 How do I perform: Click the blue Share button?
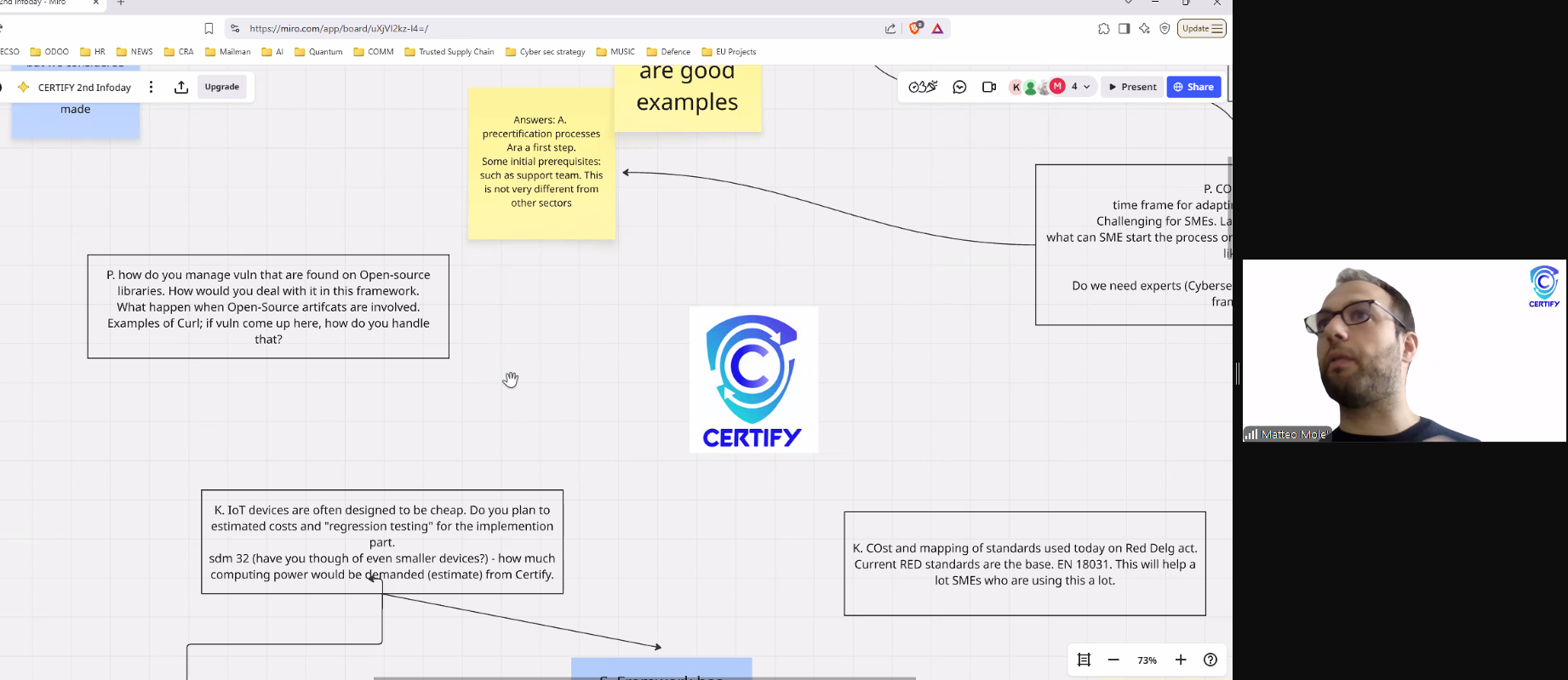click(x=1193, y=87)
